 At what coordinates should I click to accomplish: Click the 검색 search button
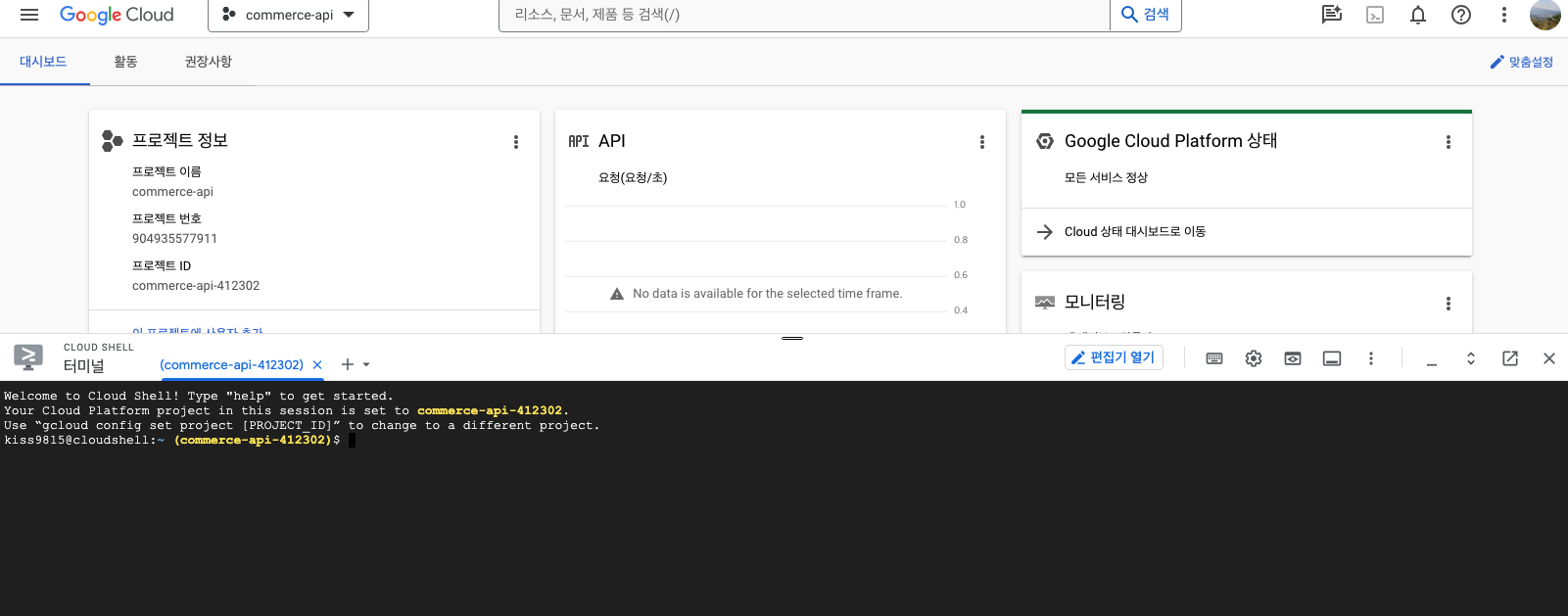tap(1146, 15)
